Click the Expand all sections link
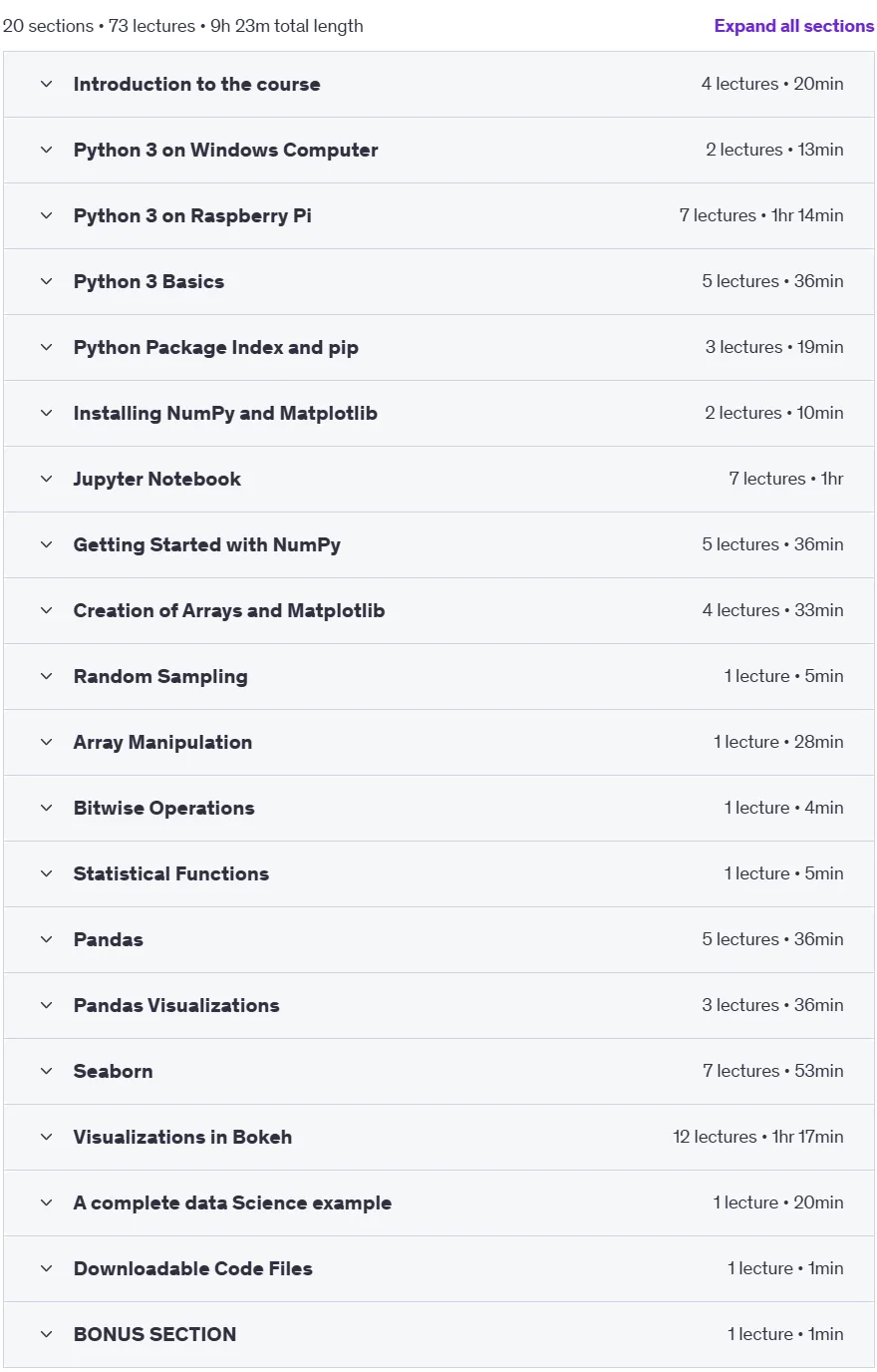This screenshot has width=877, height=1372. 794,26
